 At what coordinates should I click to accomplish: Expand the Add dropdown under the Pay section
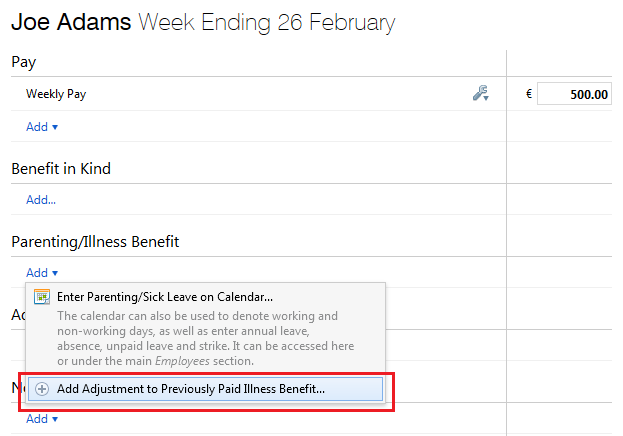pos(42,127)
